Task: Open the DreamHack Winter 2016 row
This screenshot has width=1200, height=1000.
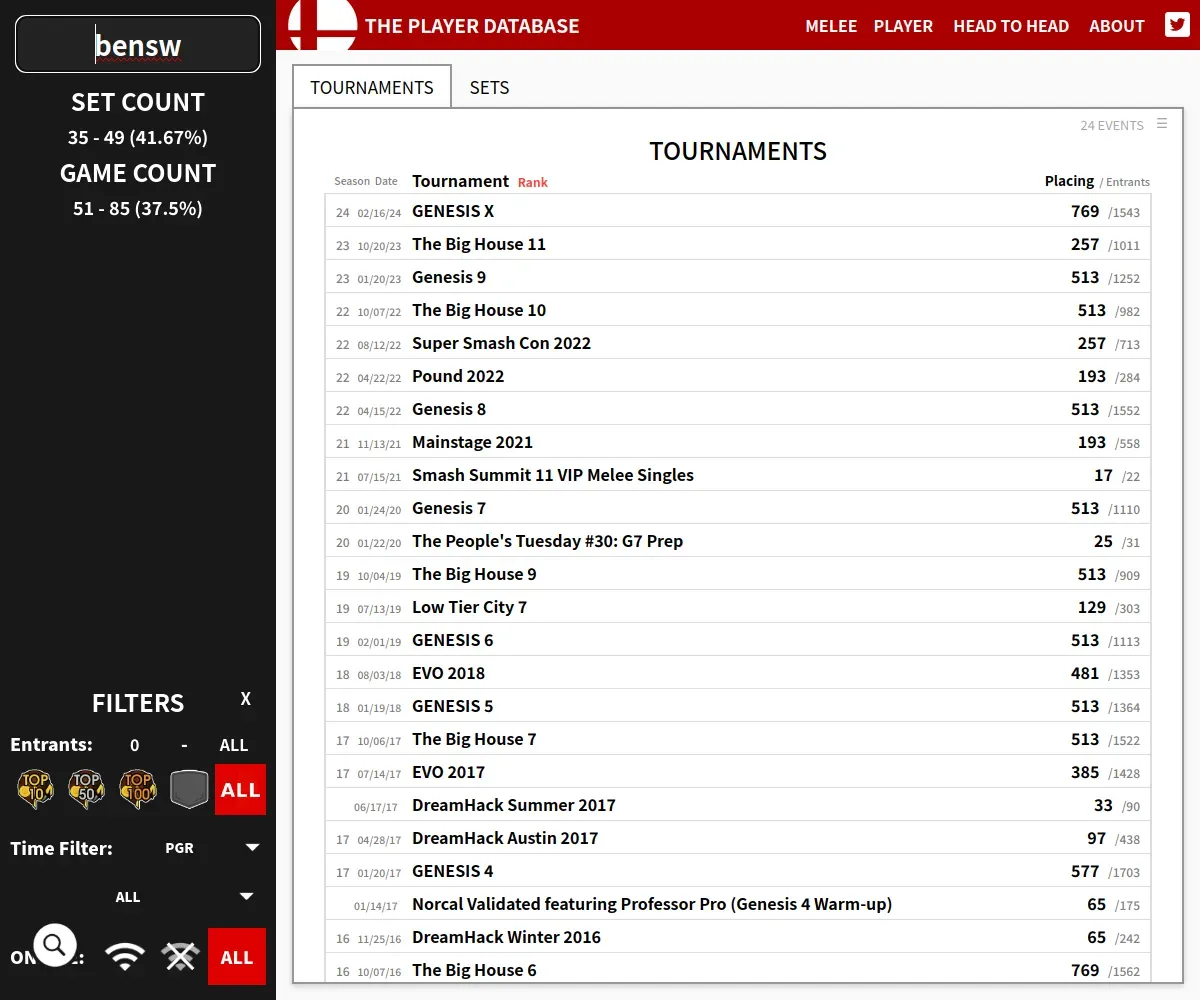Action: click(738, 937)
